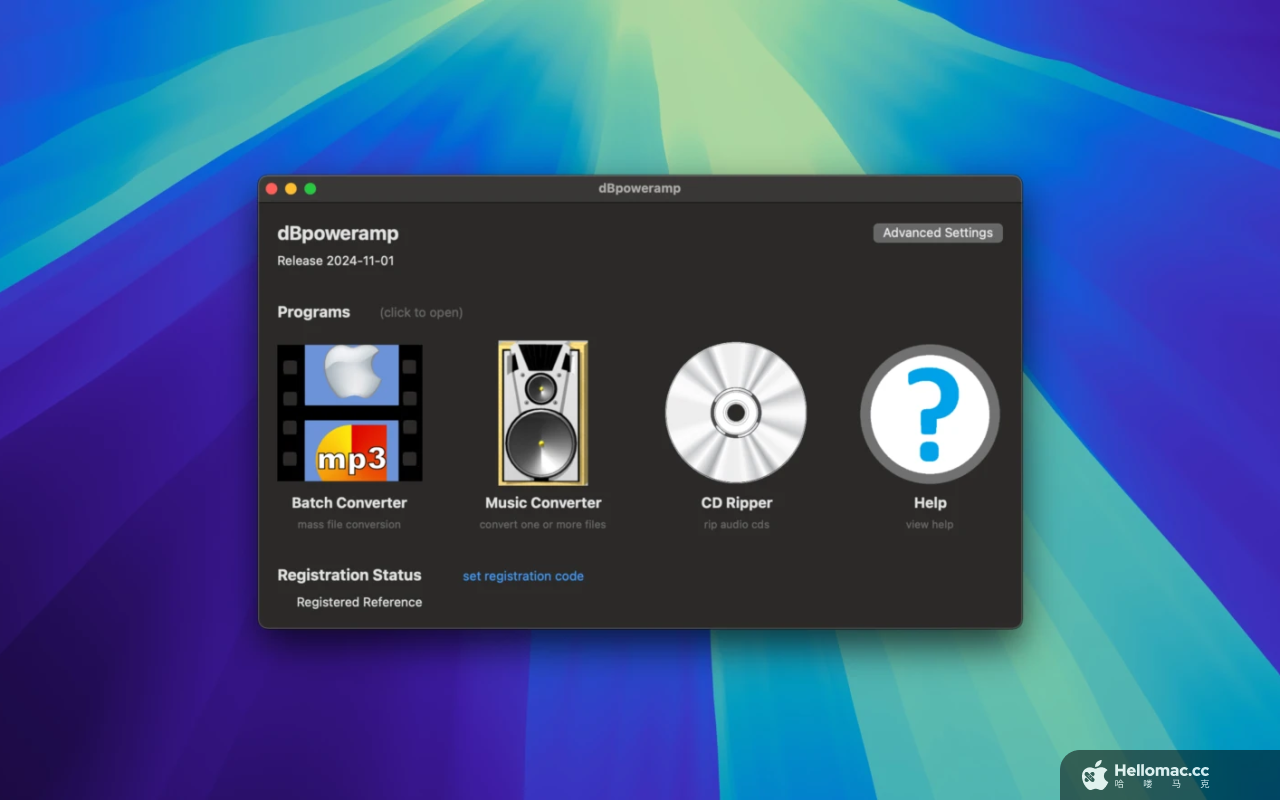1280x800 pixels.
Task: Minimize the window using yellow button
Action: (291, 188)
